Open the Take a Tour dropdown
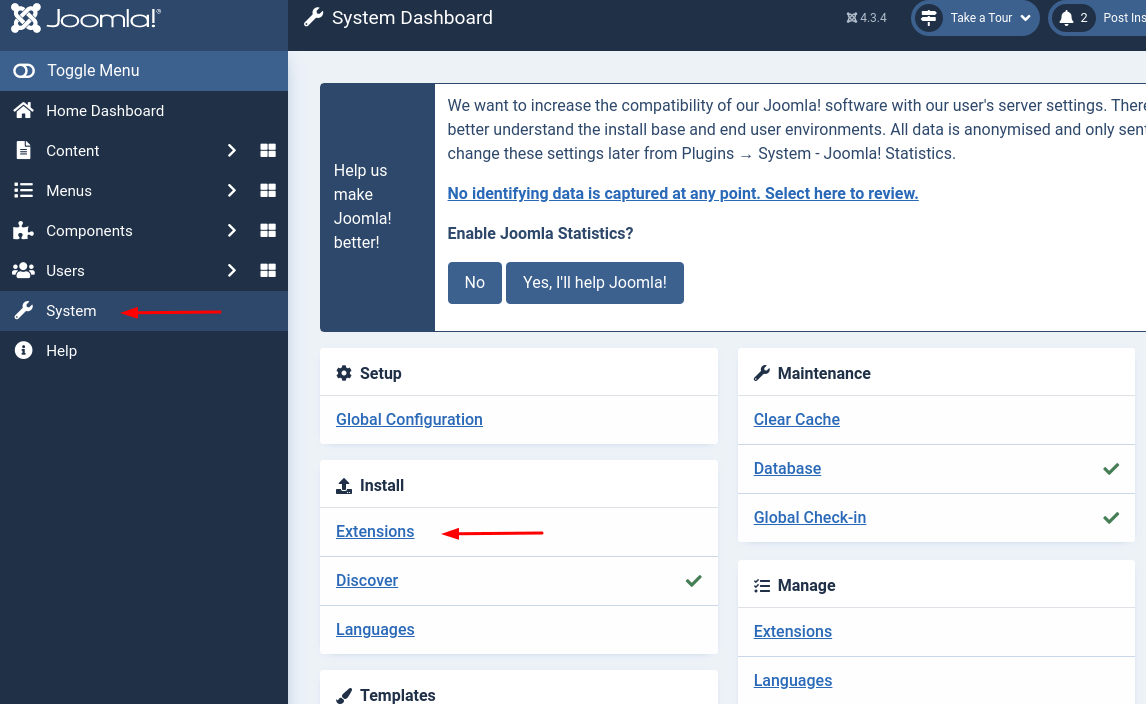Screen dimensions: 1146x704 [975, 18]
